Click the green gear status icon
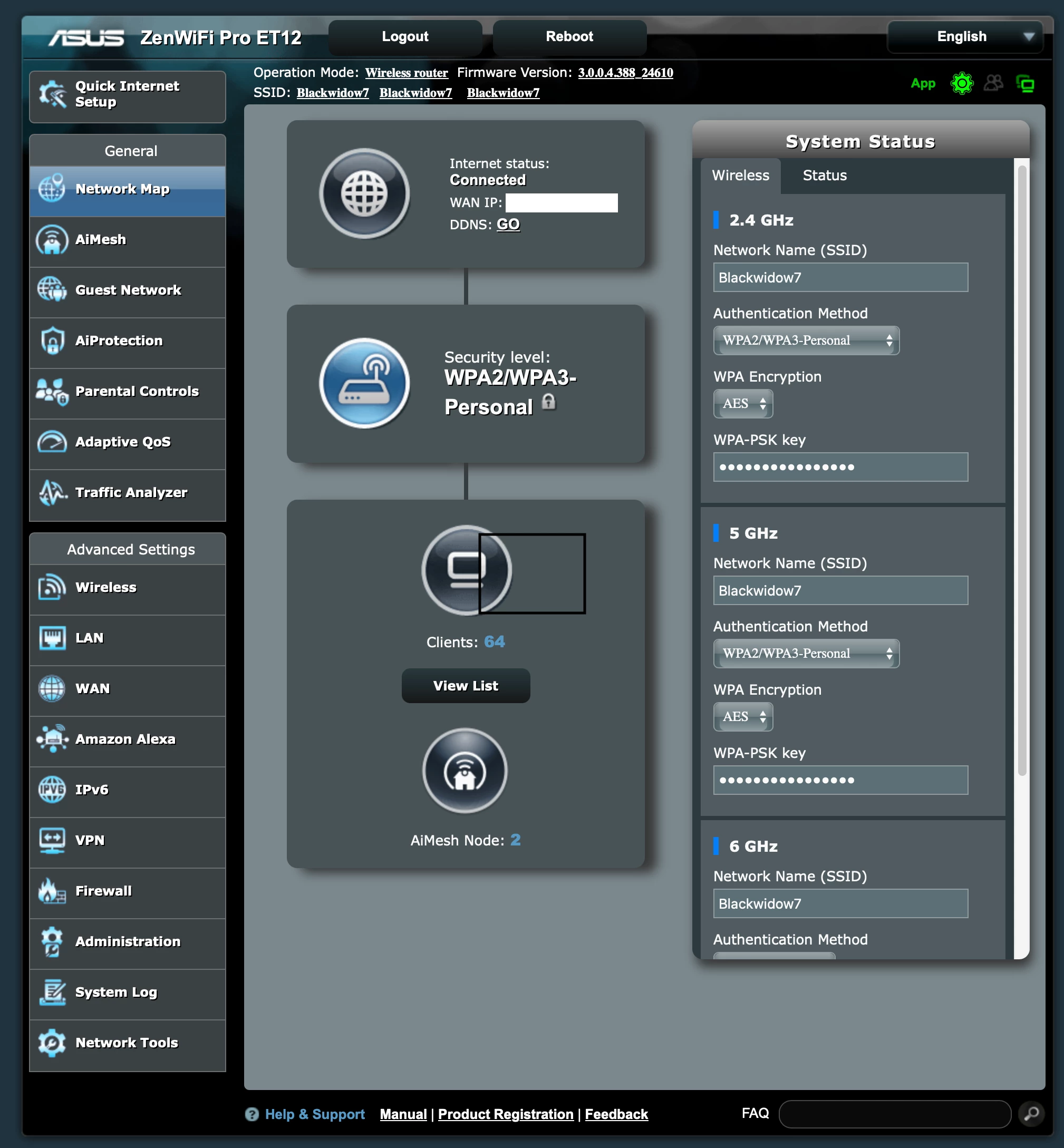 (962, 83)
